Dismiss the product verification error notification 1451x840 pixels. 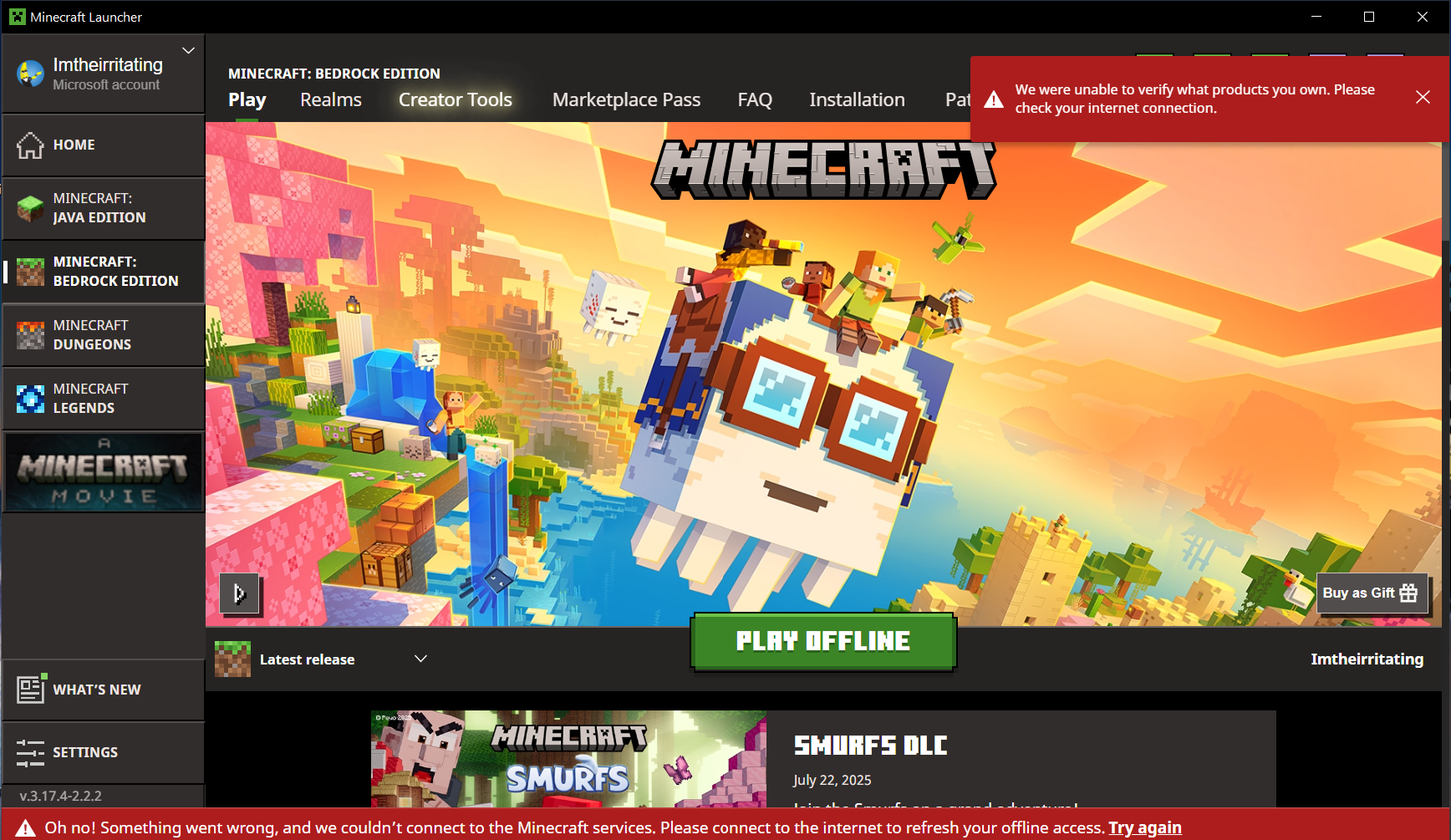click(1423, 97)
